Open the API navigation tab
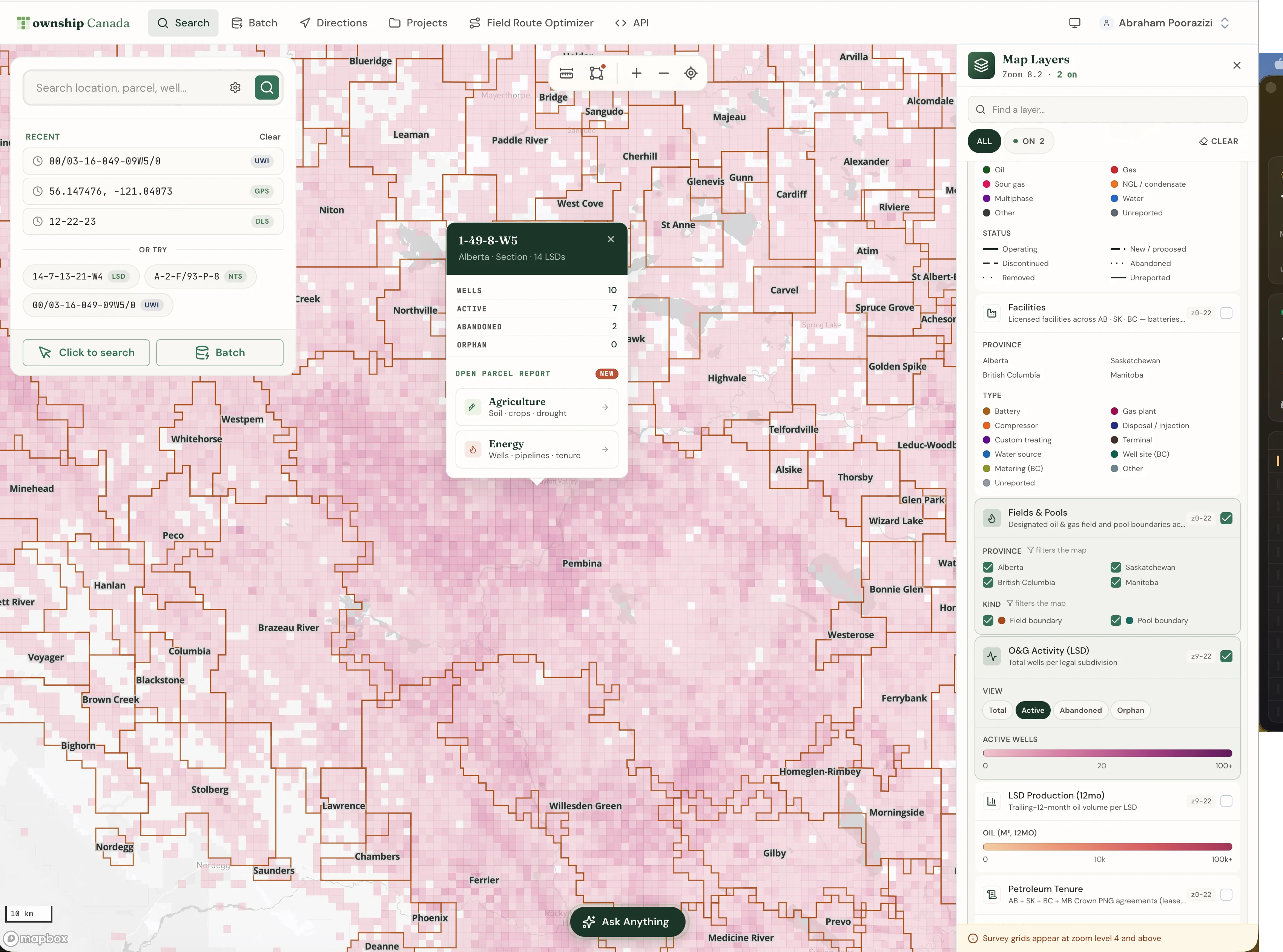 [x=632, y=23]
